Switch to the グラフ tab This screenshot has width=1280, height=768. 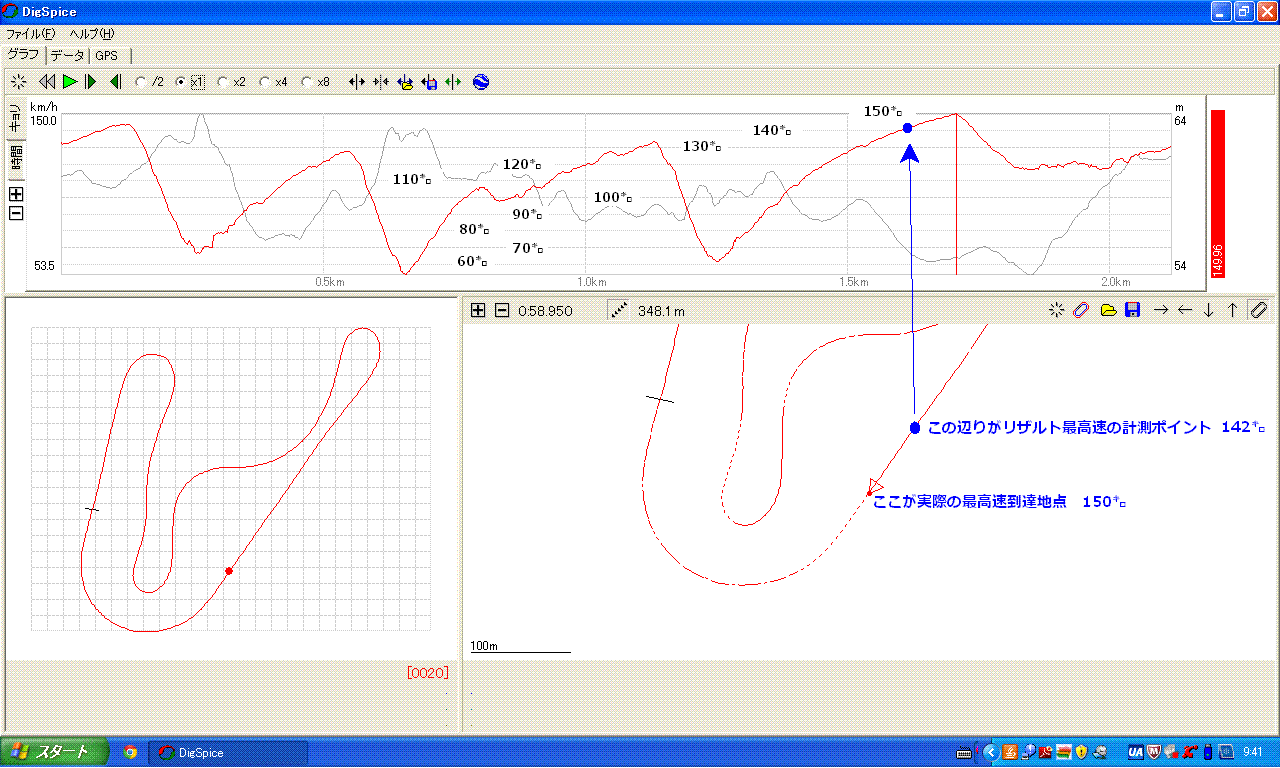pos(23,54)
